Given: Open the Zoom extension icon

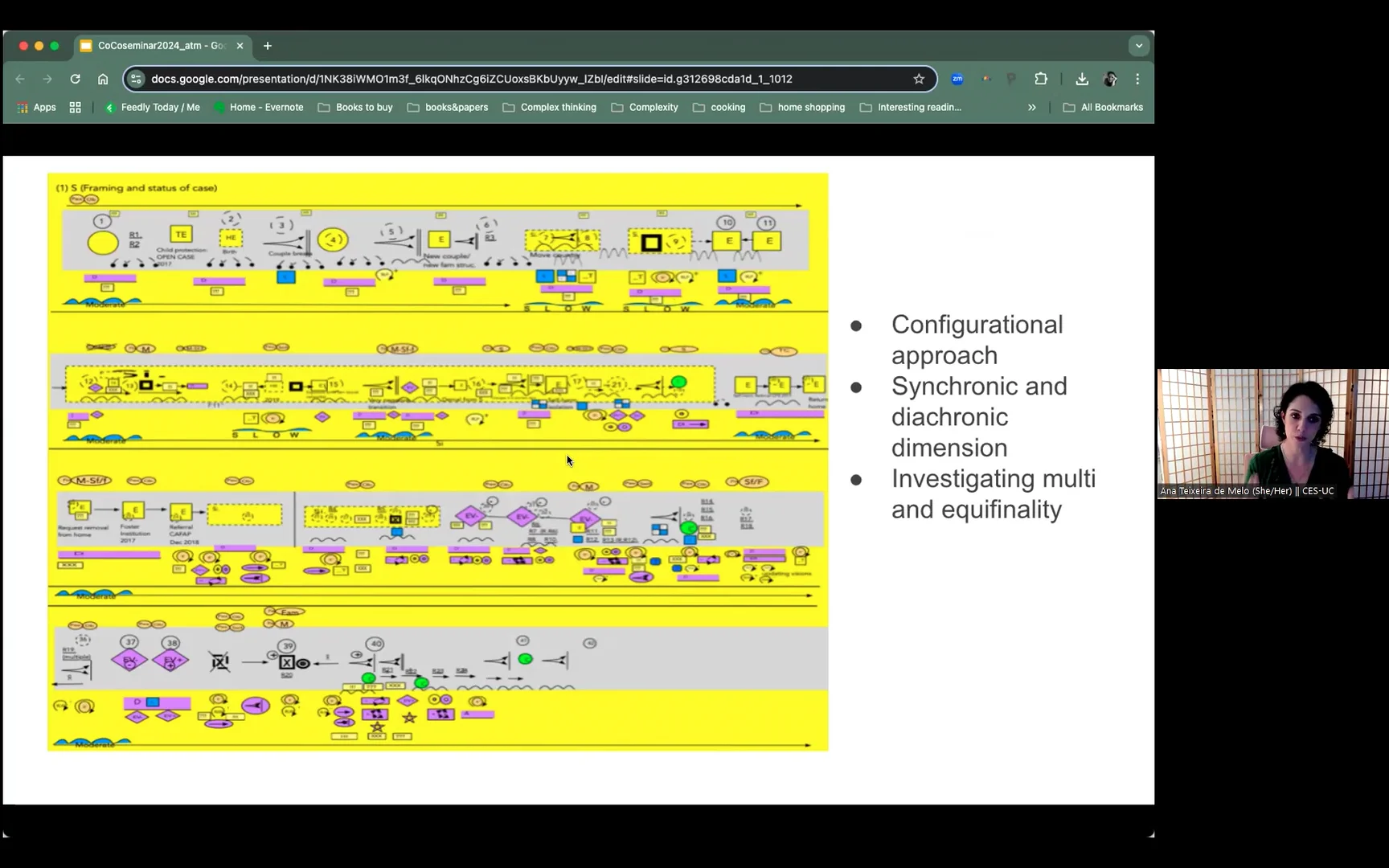Looking at the screenshot, I should tap(957, 79).
